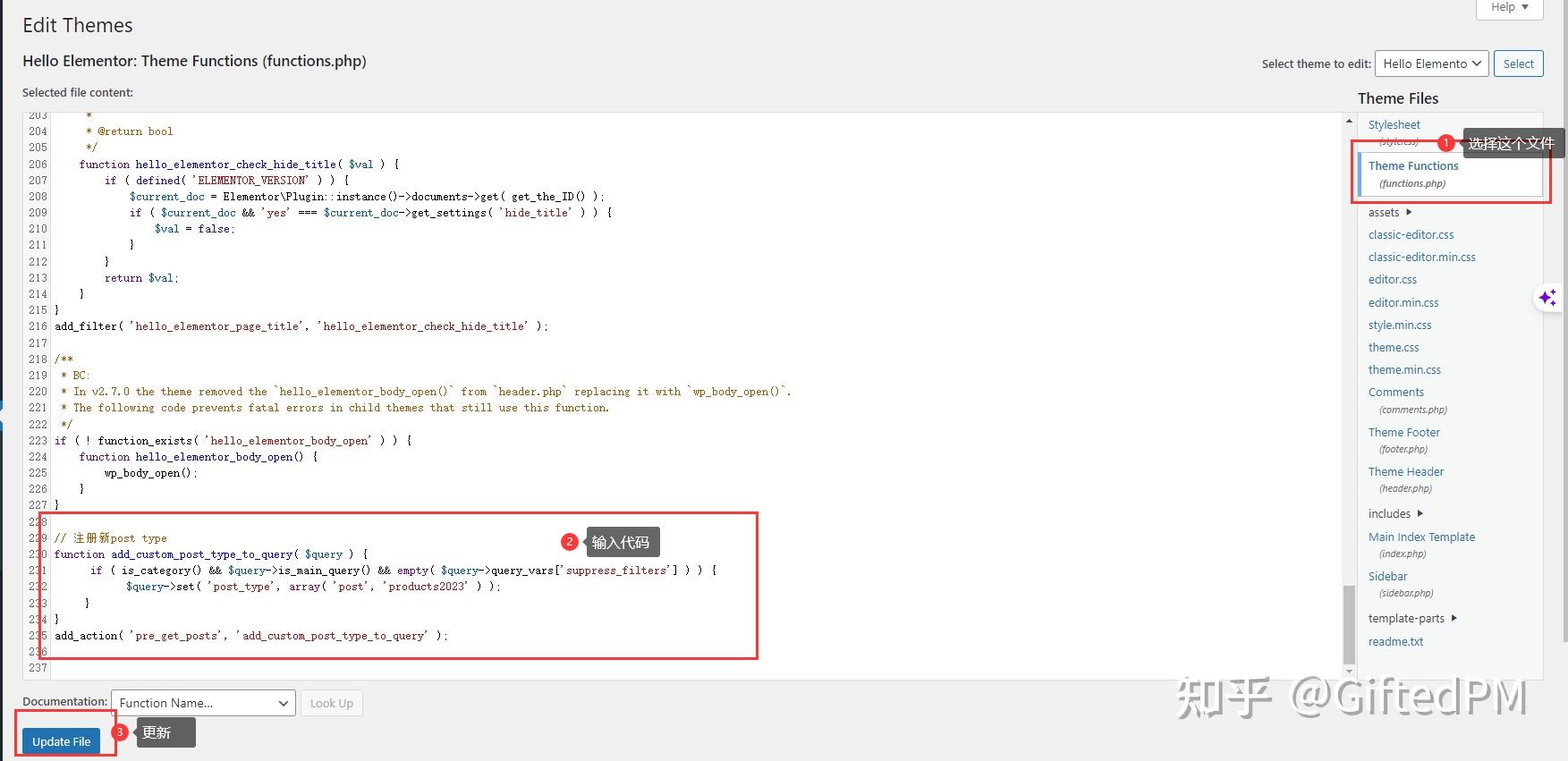Open Main Index Template file
The width and height of the screenshot is (1568, 761).
coord(1421,537)
